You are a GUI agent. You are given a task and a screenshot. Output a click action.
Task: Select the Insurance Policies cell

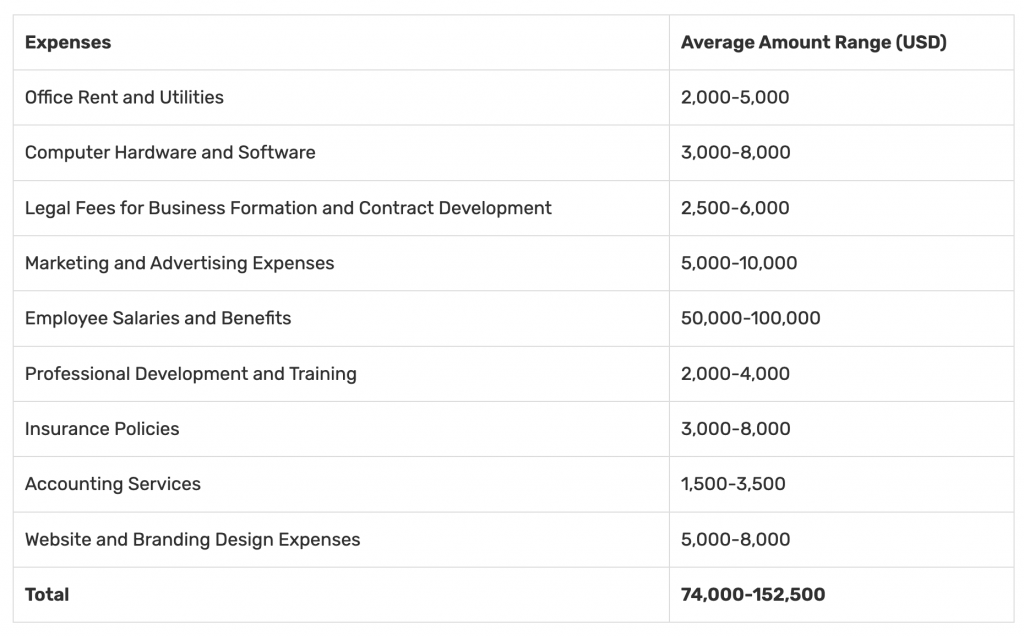click(102, 429)
